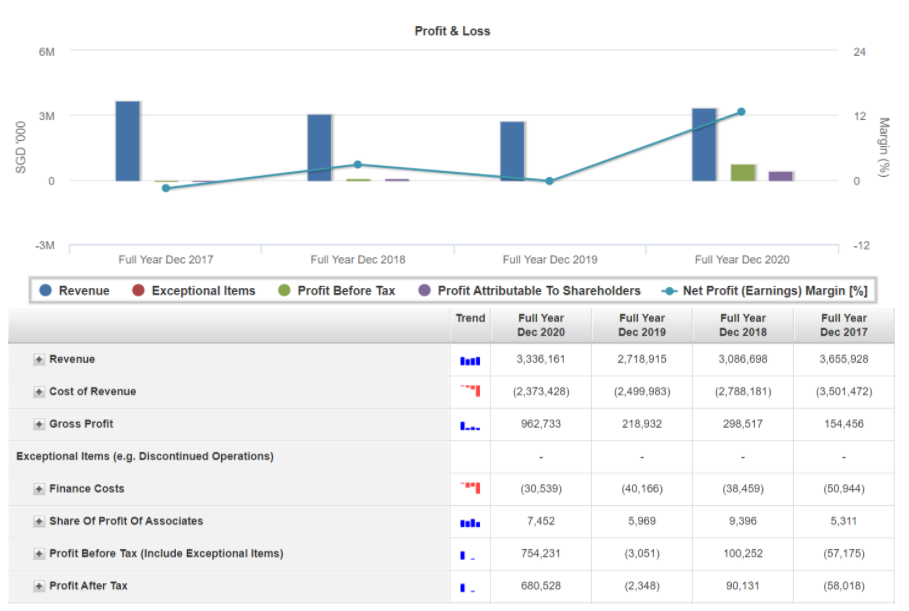Expand the Revenue row

pos(39,360)
